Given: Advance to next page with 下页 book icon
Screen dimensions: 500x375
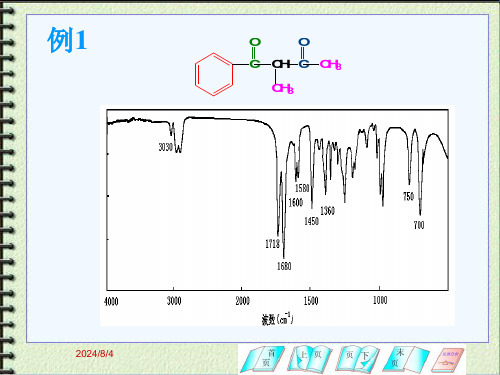Looking at the screenshot, I should [358, 359].
